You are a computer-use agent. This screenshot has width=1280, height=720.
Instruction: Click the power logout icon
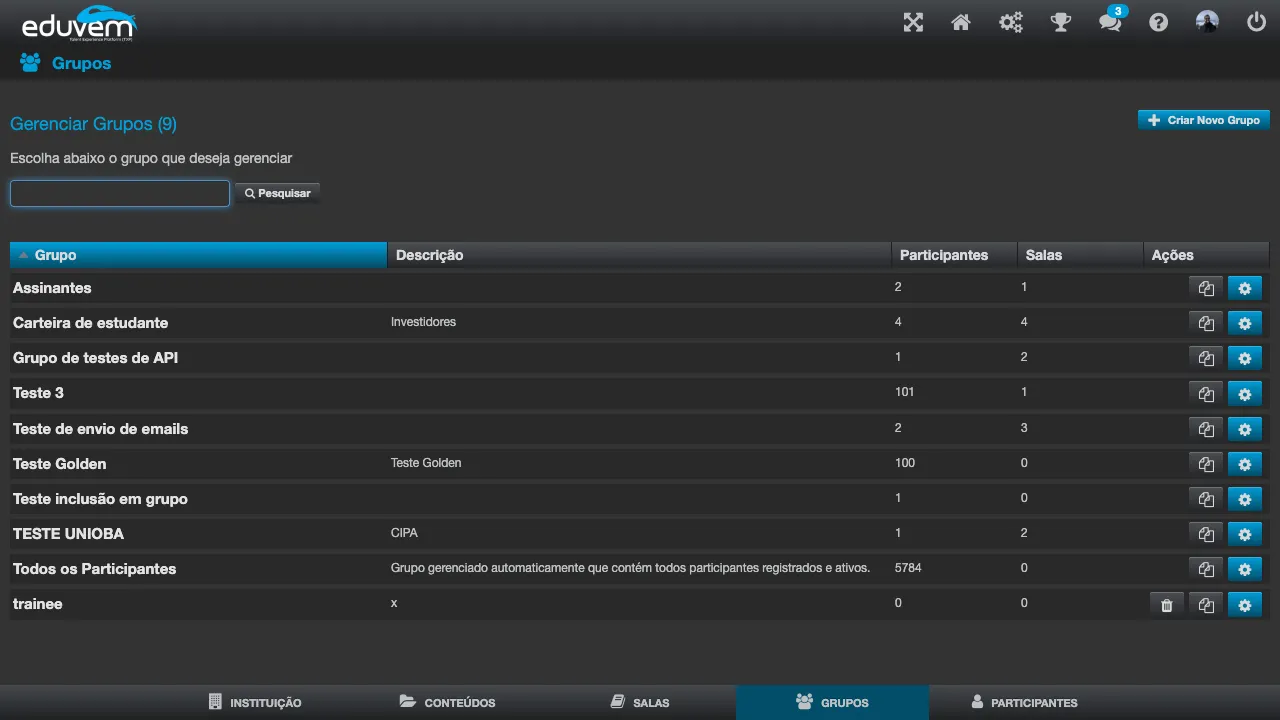[1257, 22]
